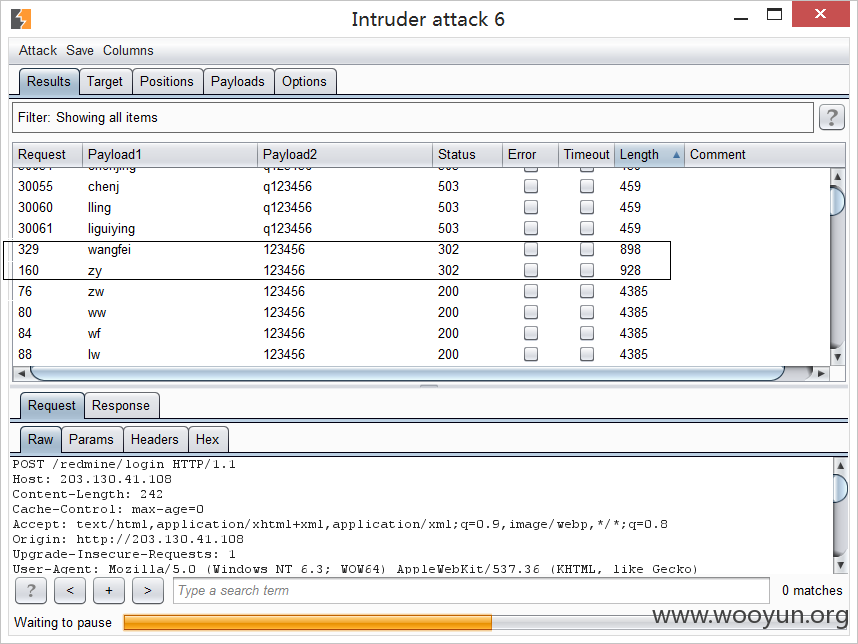This screenshot has width=858, height=644.
Task: Select result row with payload zy
Action: 421,270
